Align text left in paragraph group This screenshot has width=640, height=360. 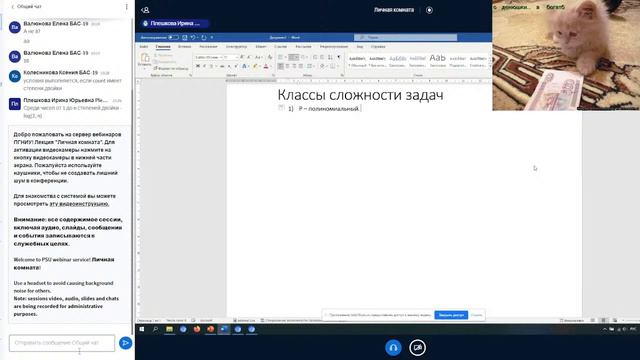coord(280,66)
